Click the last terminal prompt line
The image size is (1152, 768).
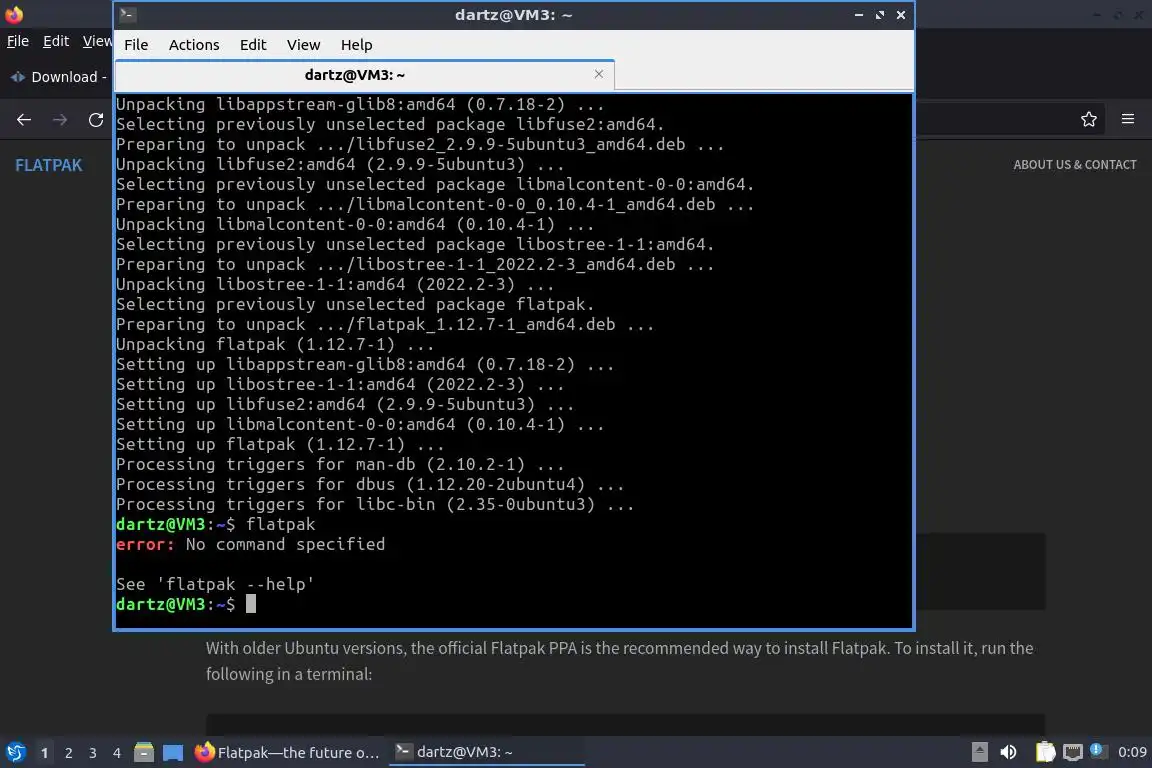(186, 604)
